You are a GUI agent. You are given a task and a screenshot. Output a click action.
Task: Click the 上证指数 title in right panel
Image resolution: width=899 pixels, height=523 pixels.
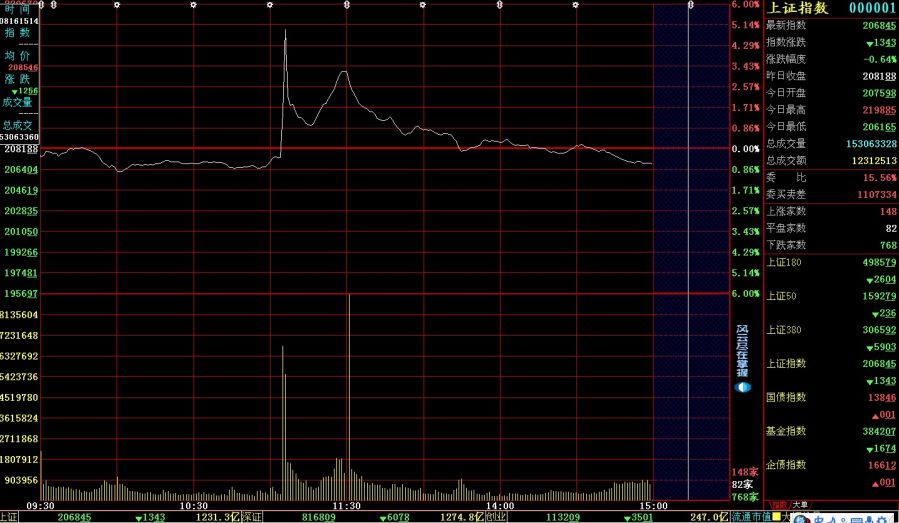tap(798, 7)
